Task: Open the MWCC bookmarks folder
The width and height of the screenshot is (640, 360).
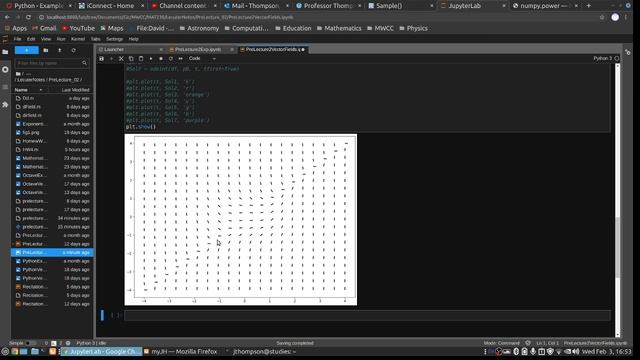Action: click(x=380, y=28)
